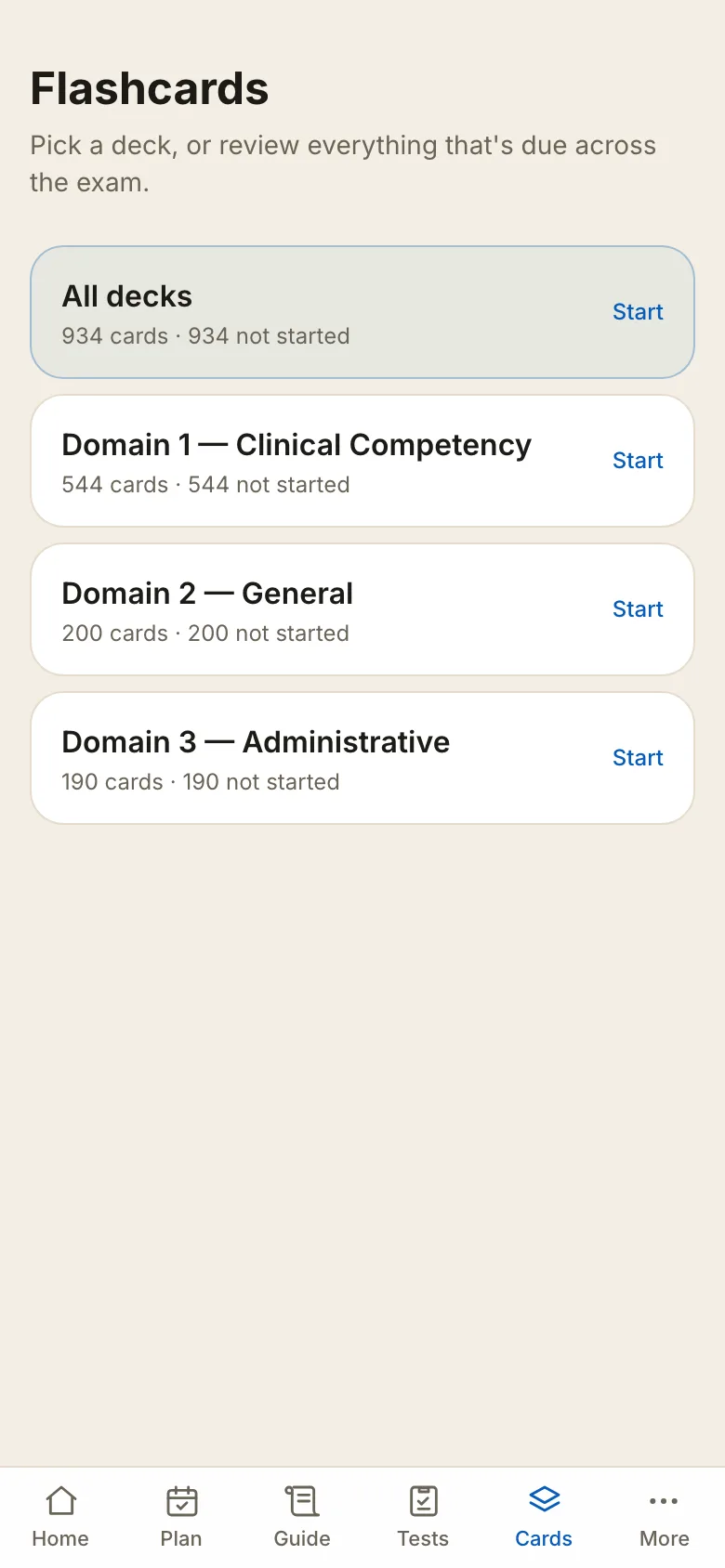
Task: Tap the Home house icon
Action: click(x=60, y=1500)
